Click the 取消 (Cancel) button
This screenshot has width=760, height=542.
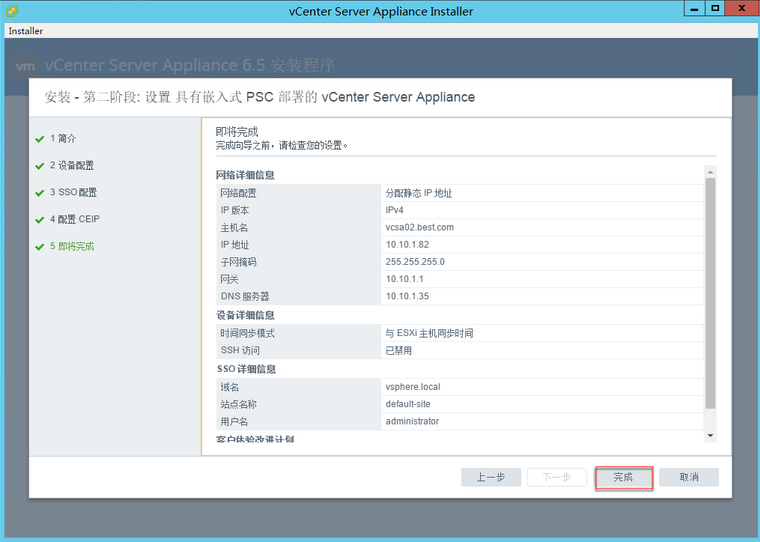coord(689,478)
